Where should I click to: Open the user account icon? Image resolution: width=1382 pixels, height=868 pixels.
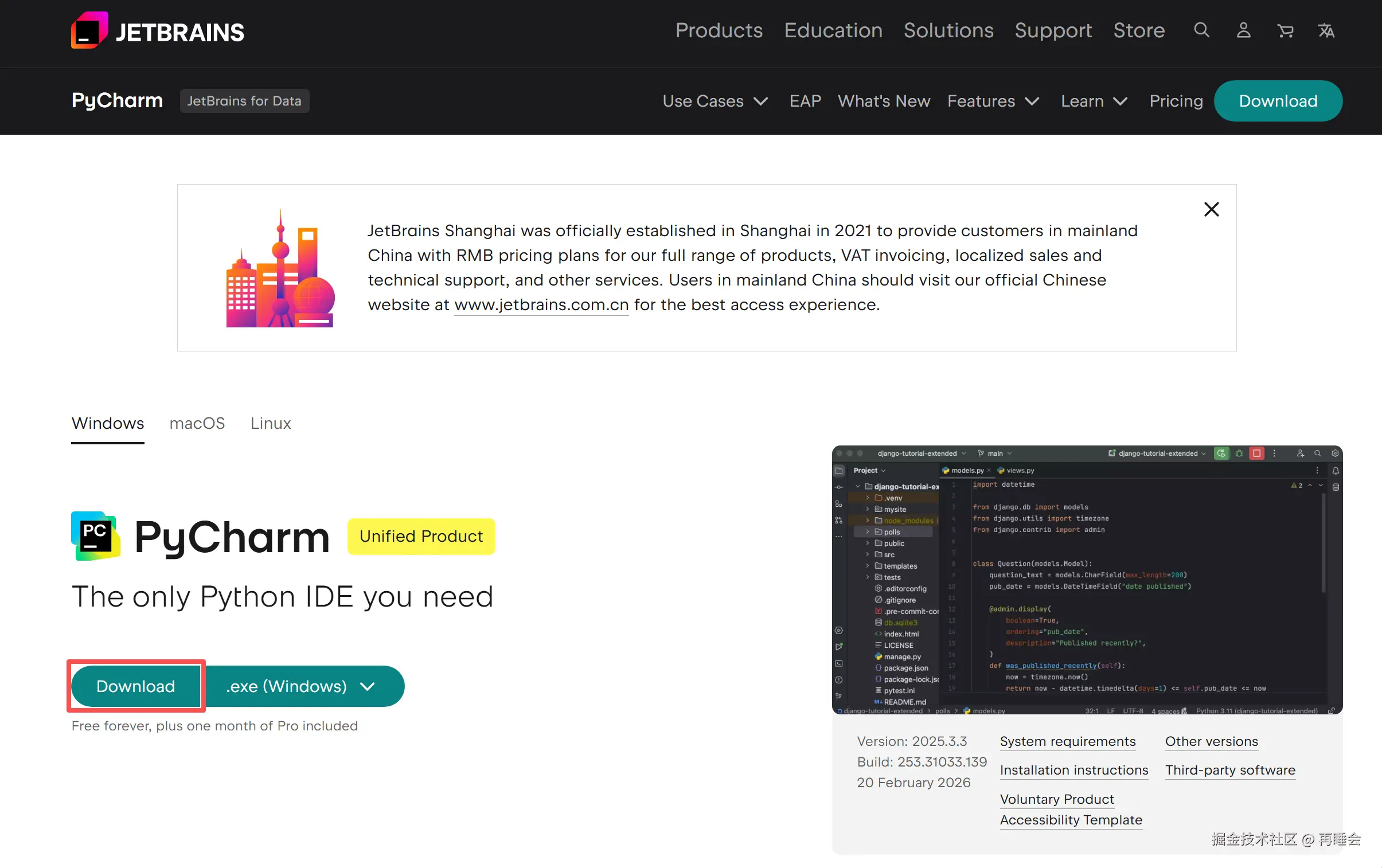pyautogui.click(x=1243, y=30)
